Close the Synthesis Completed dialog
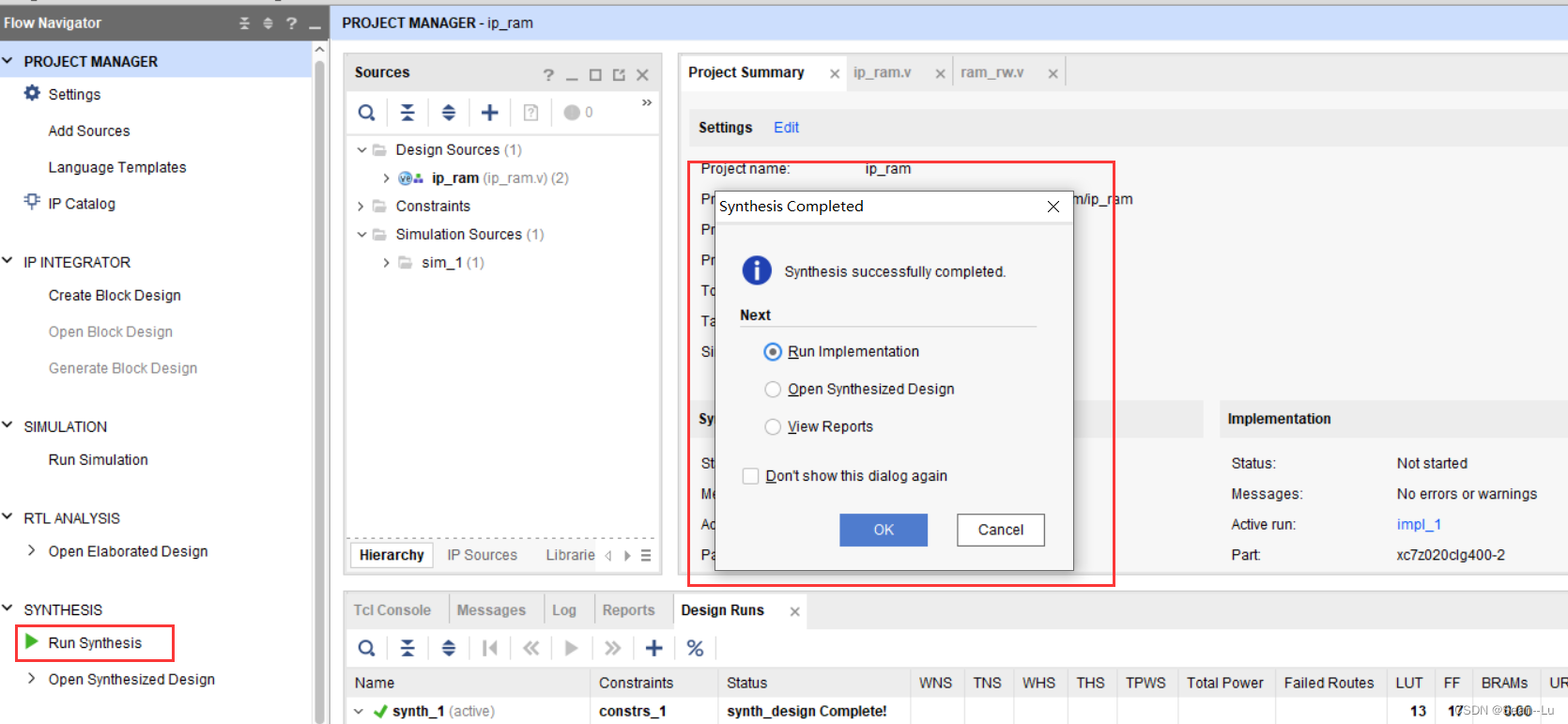 click(x=1053, y=207)
